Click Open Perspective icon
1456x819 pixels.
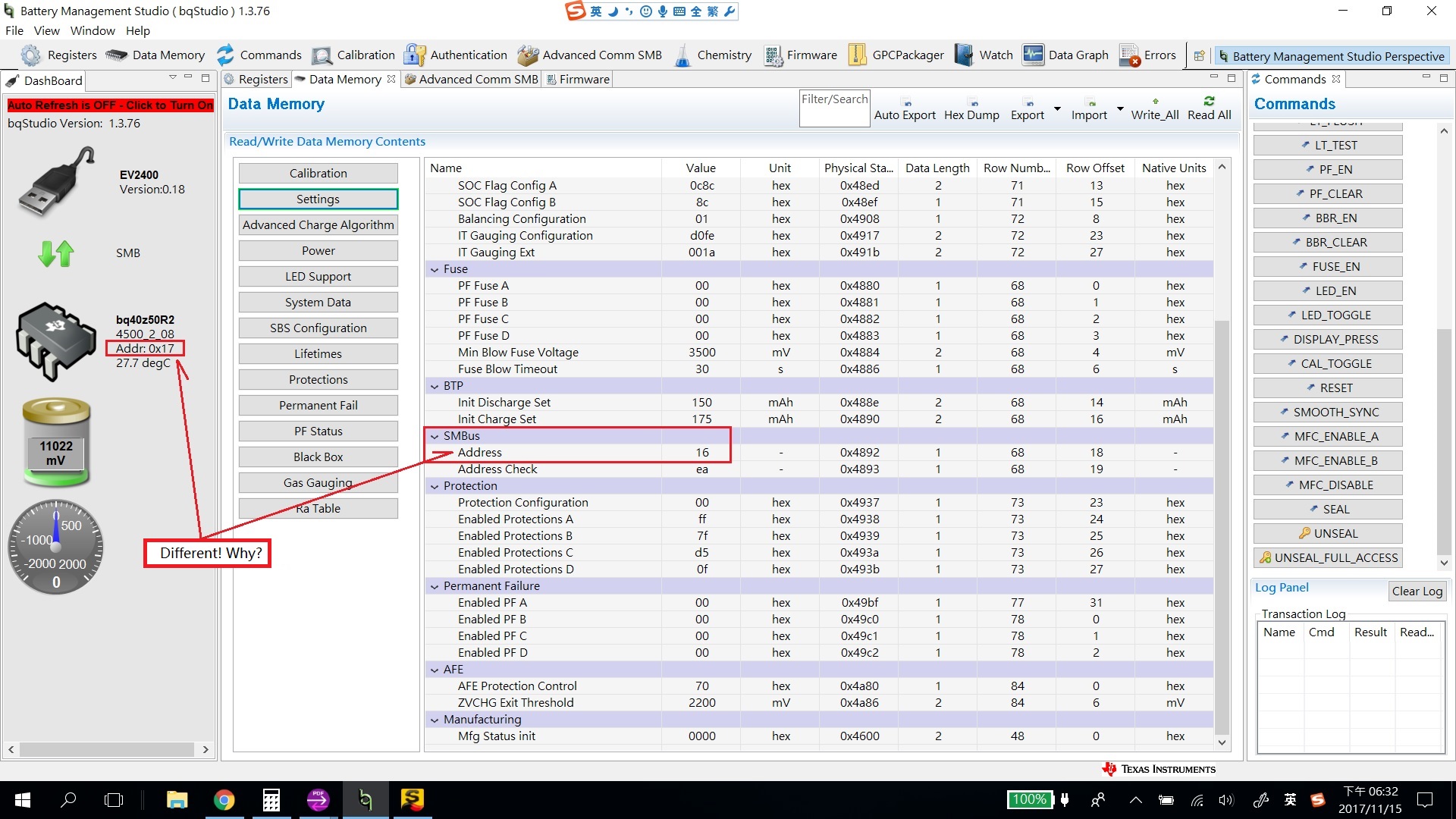pyautogui.click(x=1199, y=55)
